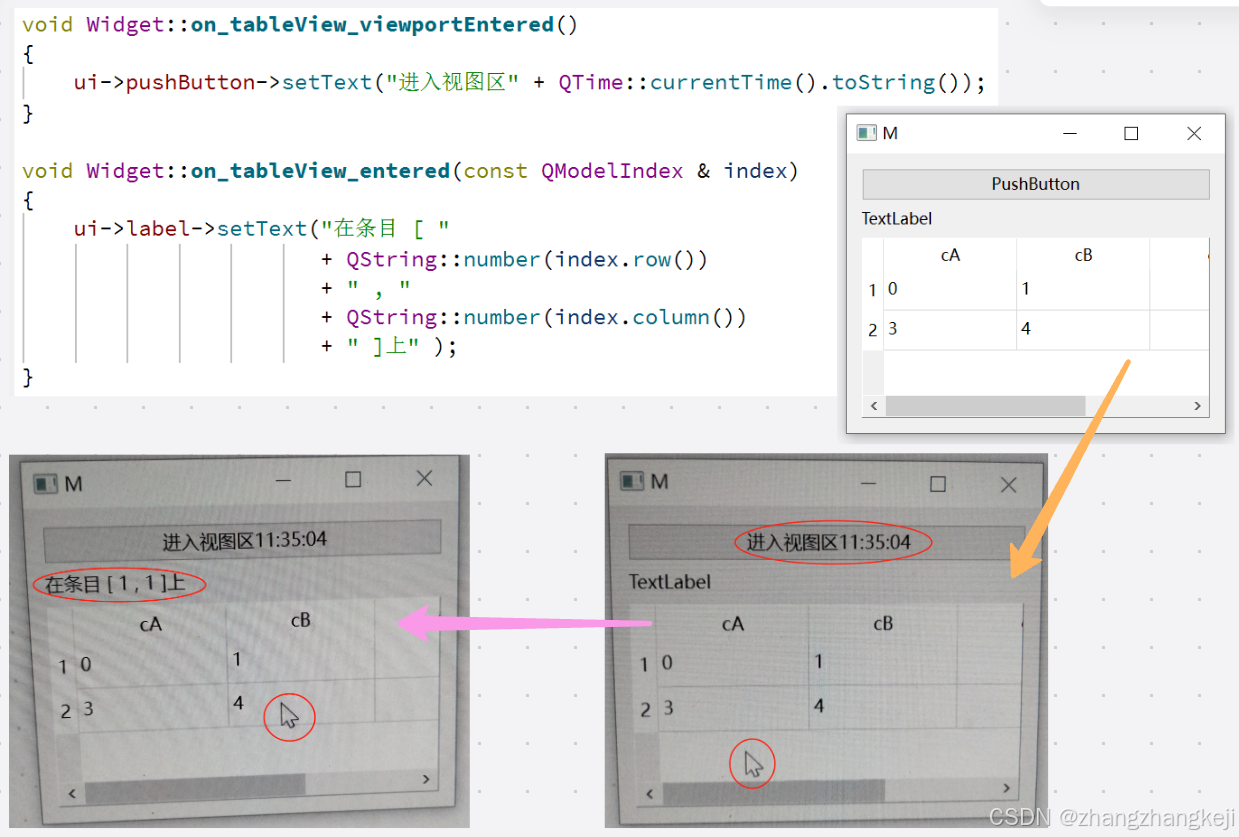Click the scroll-right arrow in the 在条目 window
This screenshot has height=837, width=1239.
(x=426, y=779)
